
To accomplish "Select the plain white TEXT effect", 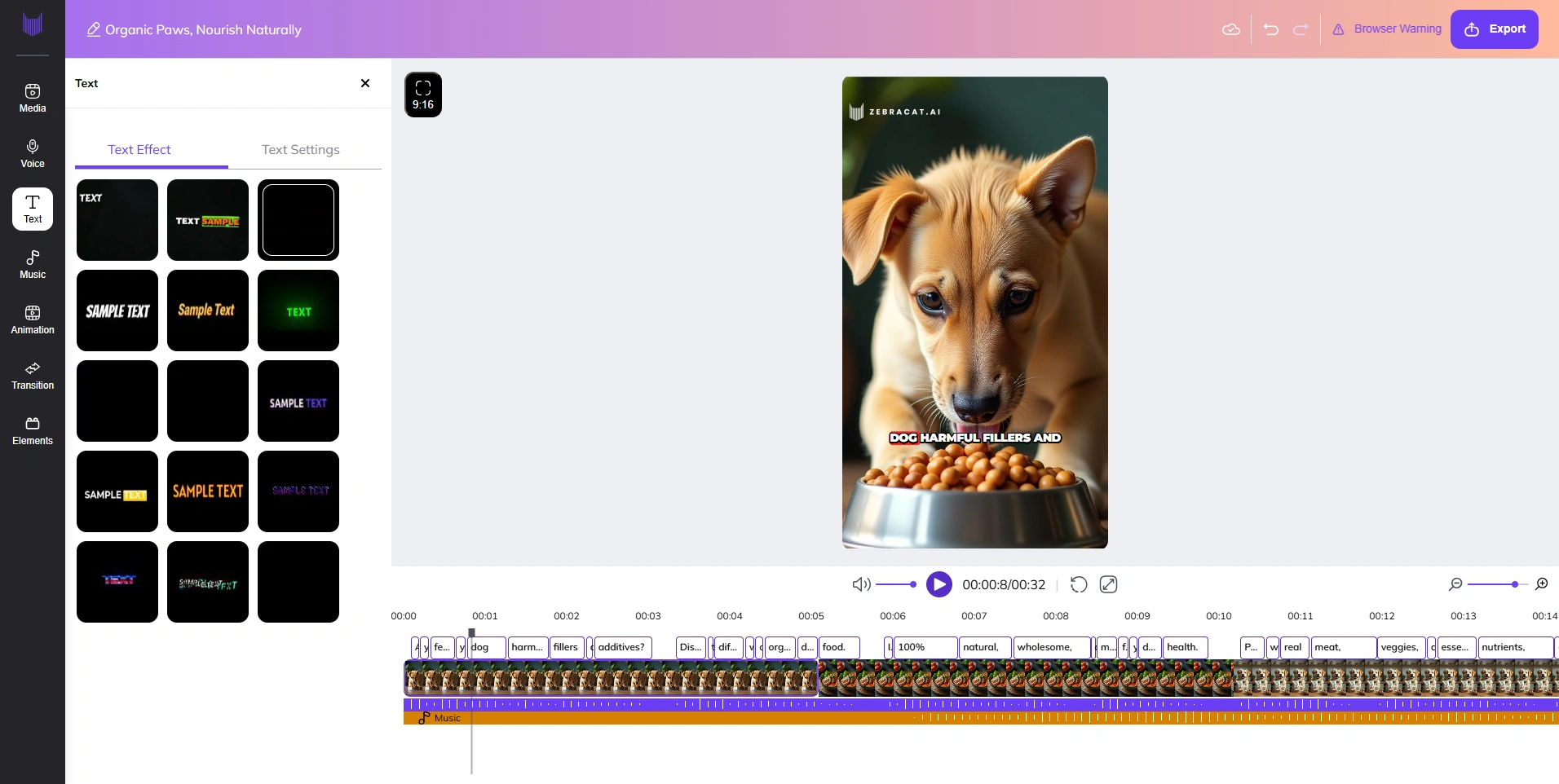I will pyautogui.click(x=117, y=220).
